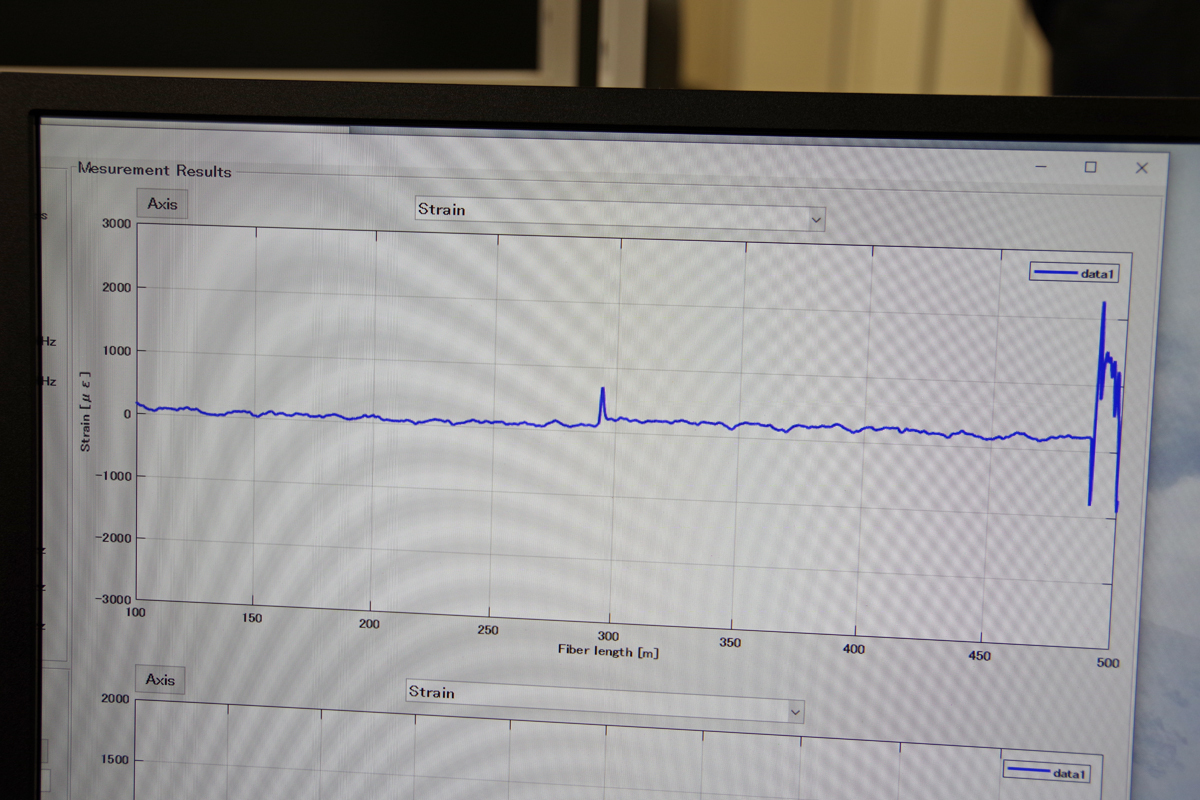Screen dimensions: 1200x800
Task: Click the 1500 tick on the lower plot
Action: [116, 759]
